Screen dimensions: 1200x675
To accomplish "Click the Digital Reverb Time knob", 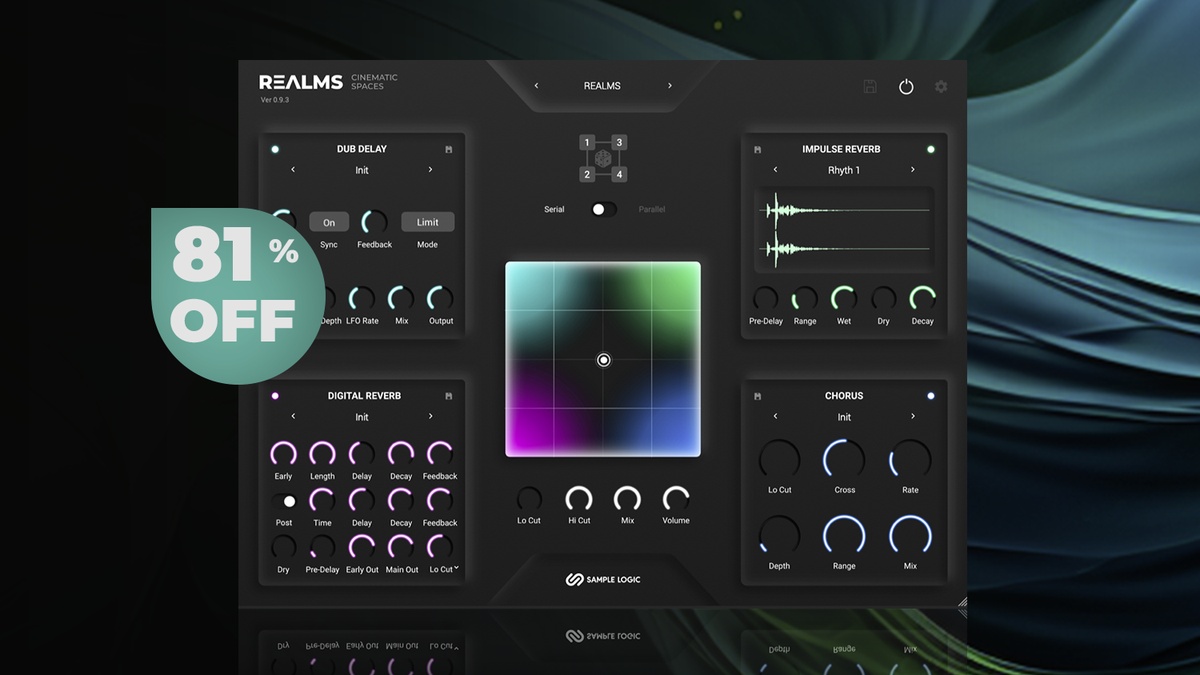I will pos(322,500).
